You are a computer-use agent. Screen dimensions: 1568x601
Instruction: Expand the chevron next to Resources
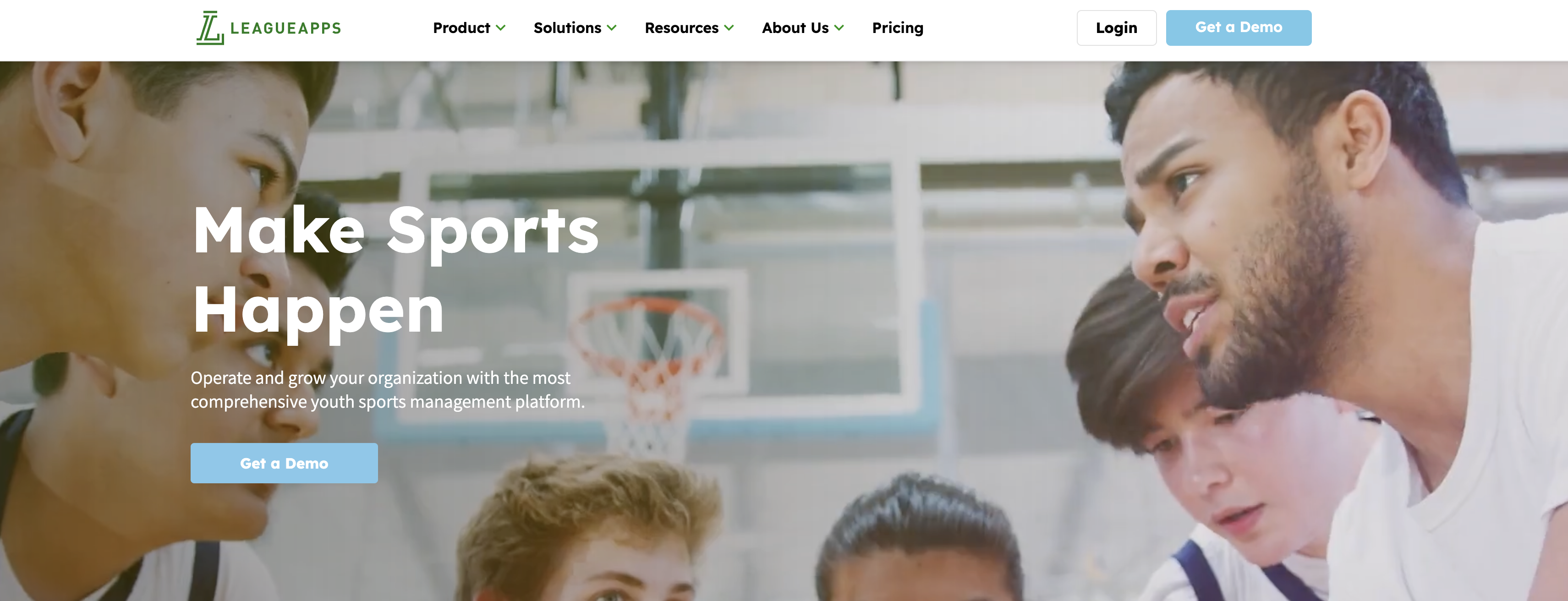[729, 28]
